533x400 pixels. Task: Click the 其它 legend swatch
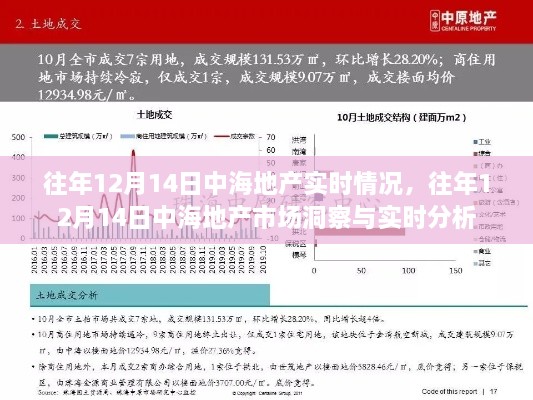(x=475, y=263)
